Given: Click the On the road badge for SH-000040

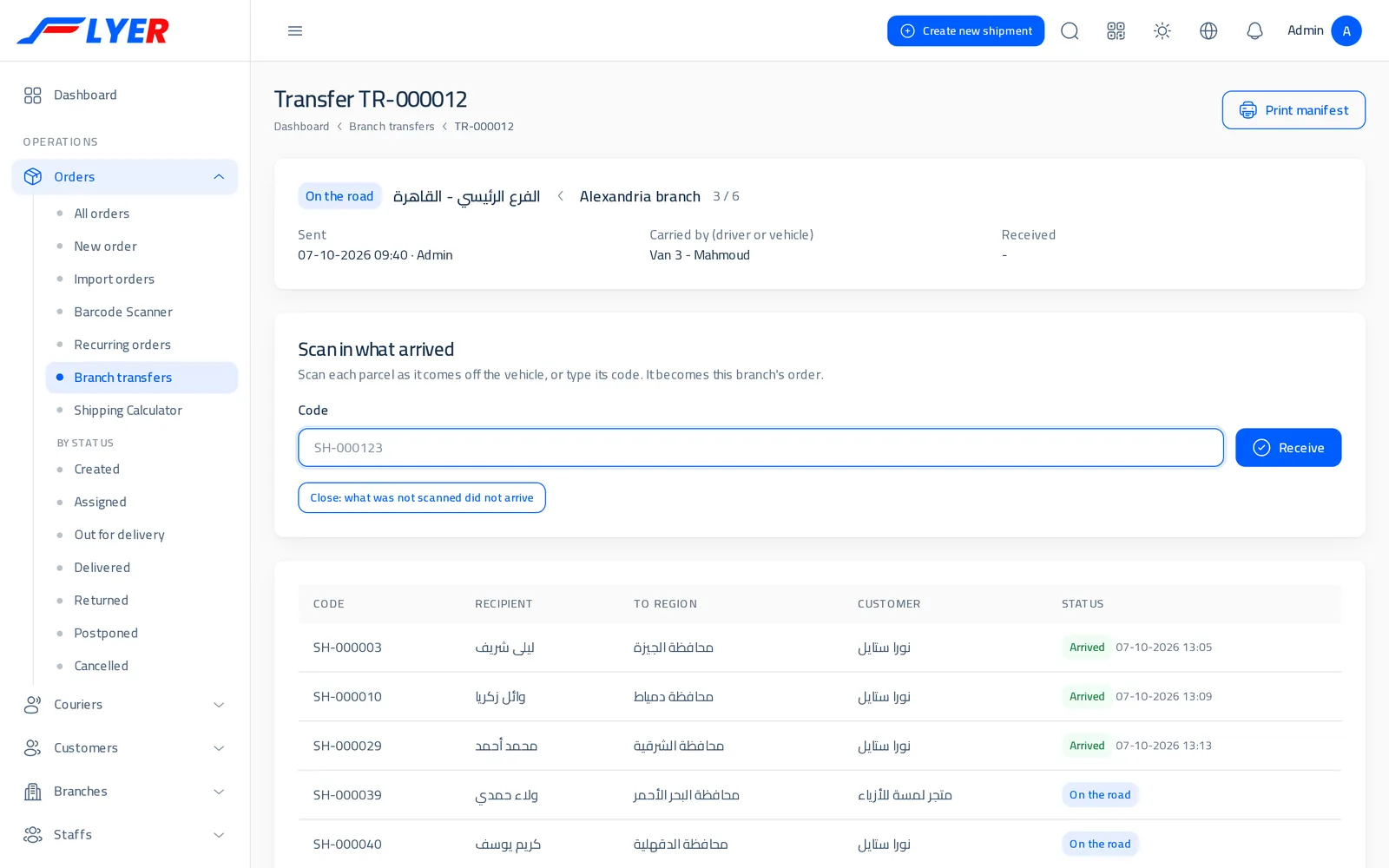Looking at the screenshot, I should [1100, 845].
